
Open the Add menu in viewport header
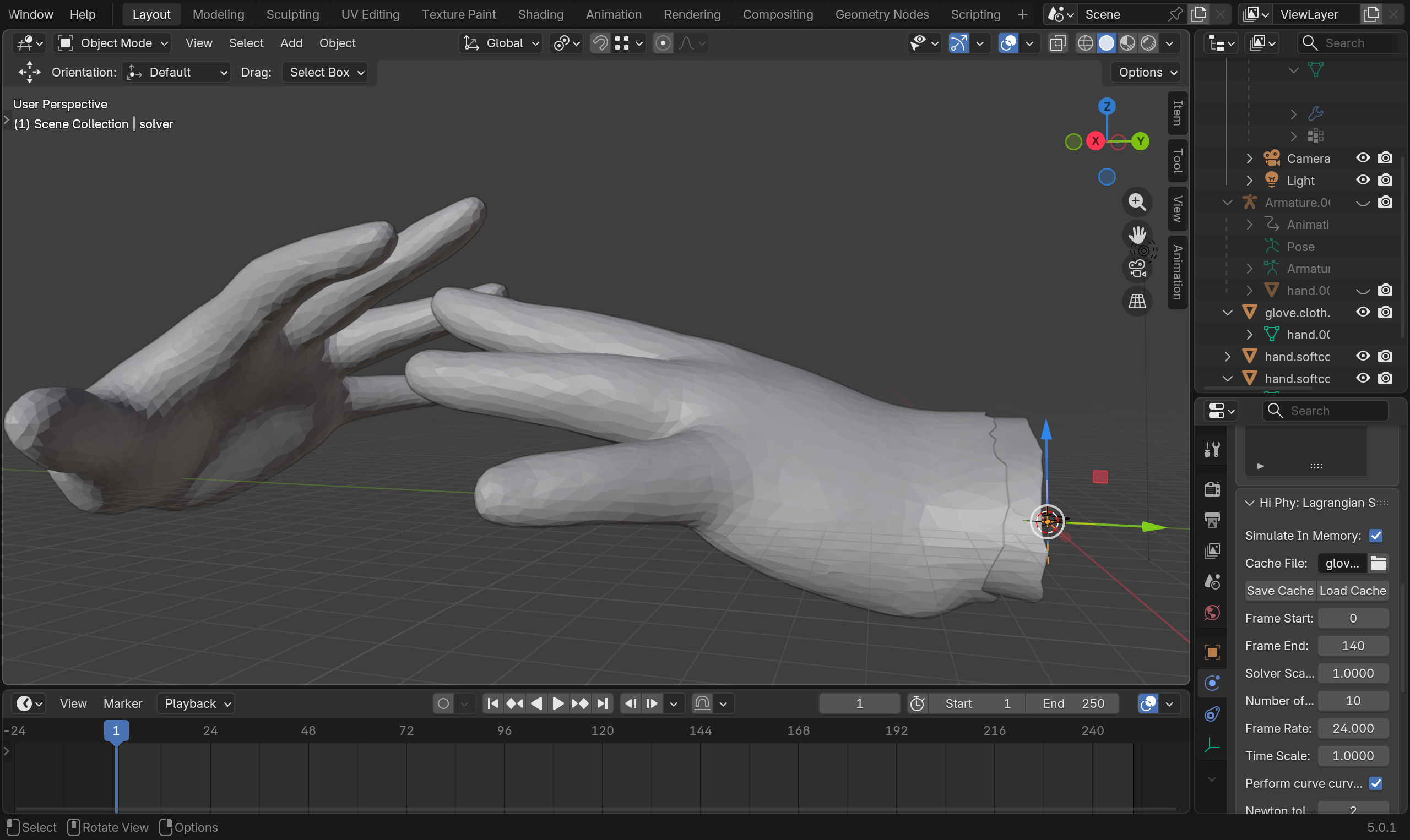pos(291,43)
